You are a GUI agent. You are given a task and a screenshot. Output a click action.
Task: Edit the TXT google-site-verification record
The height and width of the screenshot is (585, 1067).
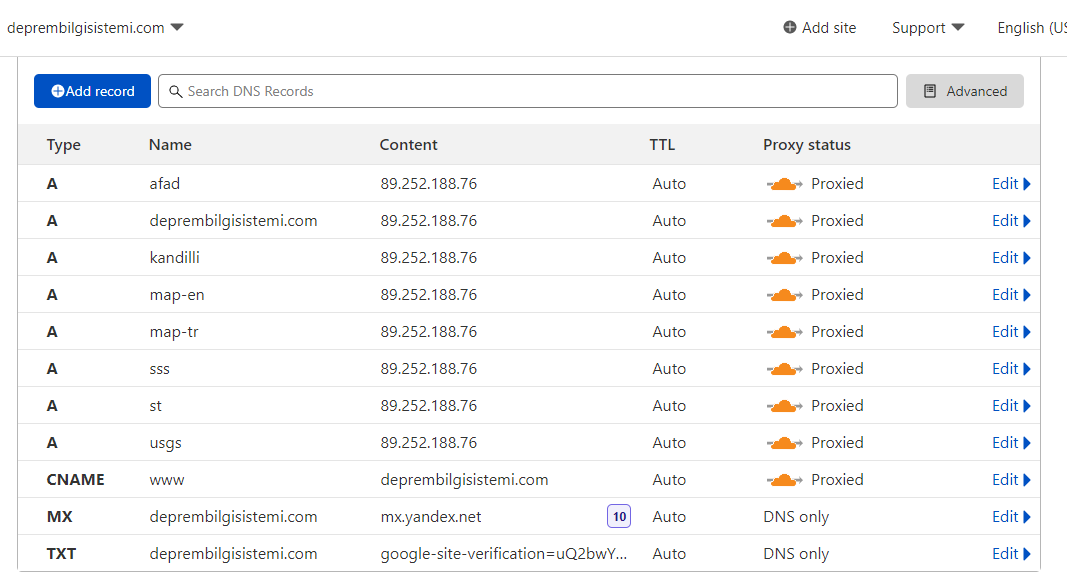point(1011,554)
